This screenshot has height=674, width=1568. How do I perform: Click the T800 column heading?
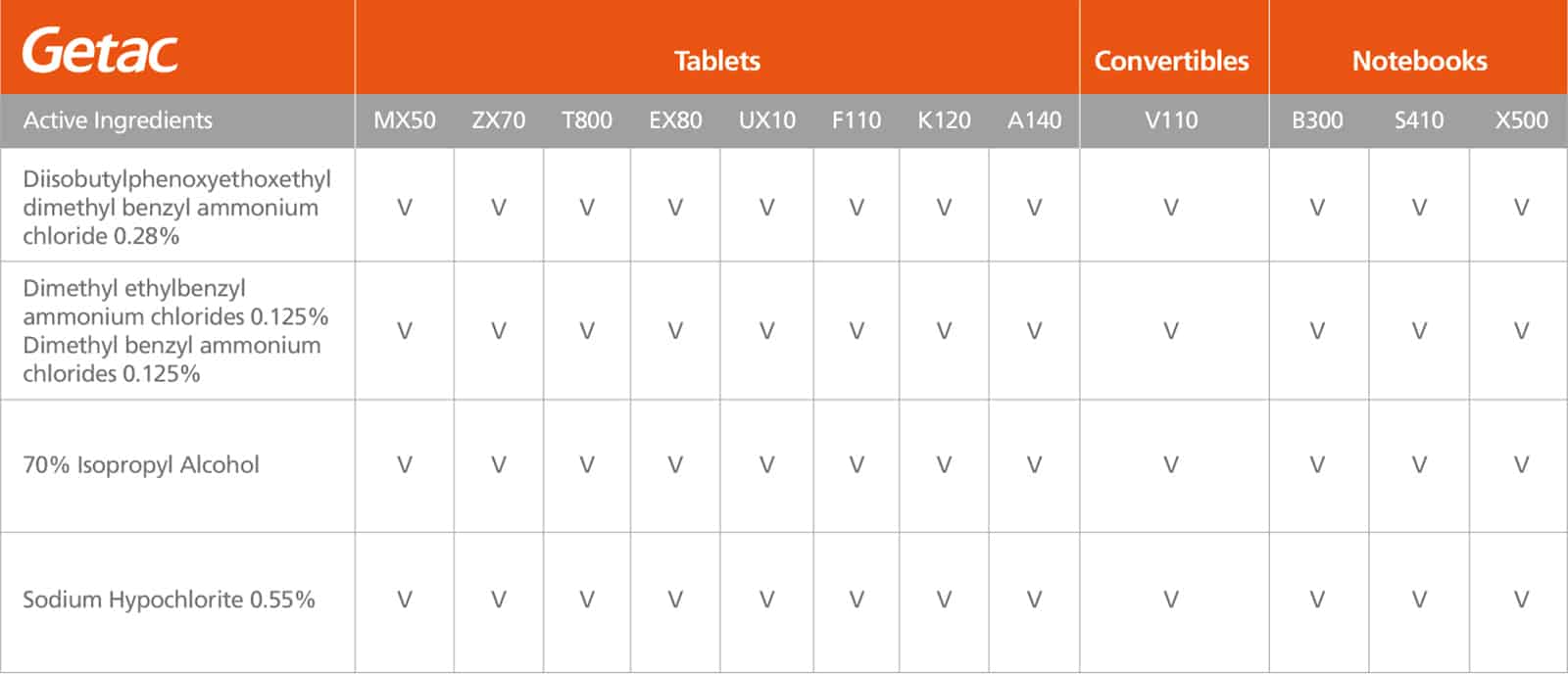pyautogui.click(x=586, y=120)
